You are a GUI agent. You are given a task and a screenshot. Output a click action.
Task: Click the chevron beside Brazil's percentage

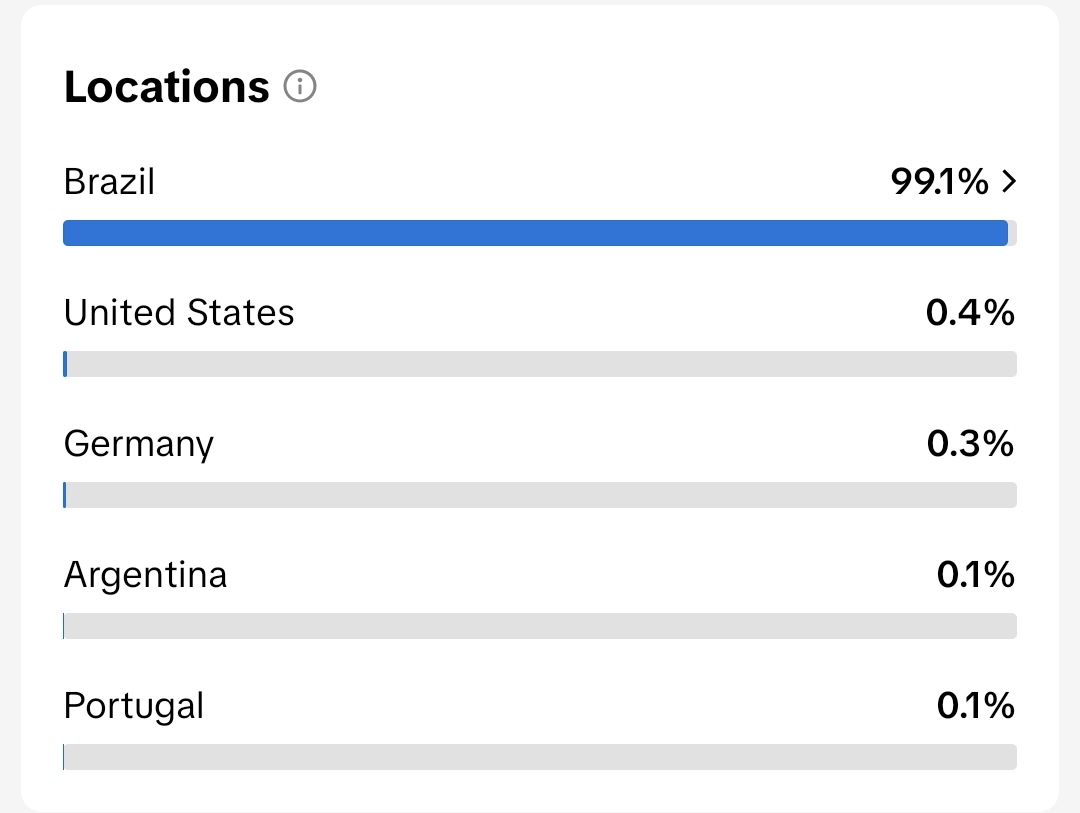[x=1010, y=181]
